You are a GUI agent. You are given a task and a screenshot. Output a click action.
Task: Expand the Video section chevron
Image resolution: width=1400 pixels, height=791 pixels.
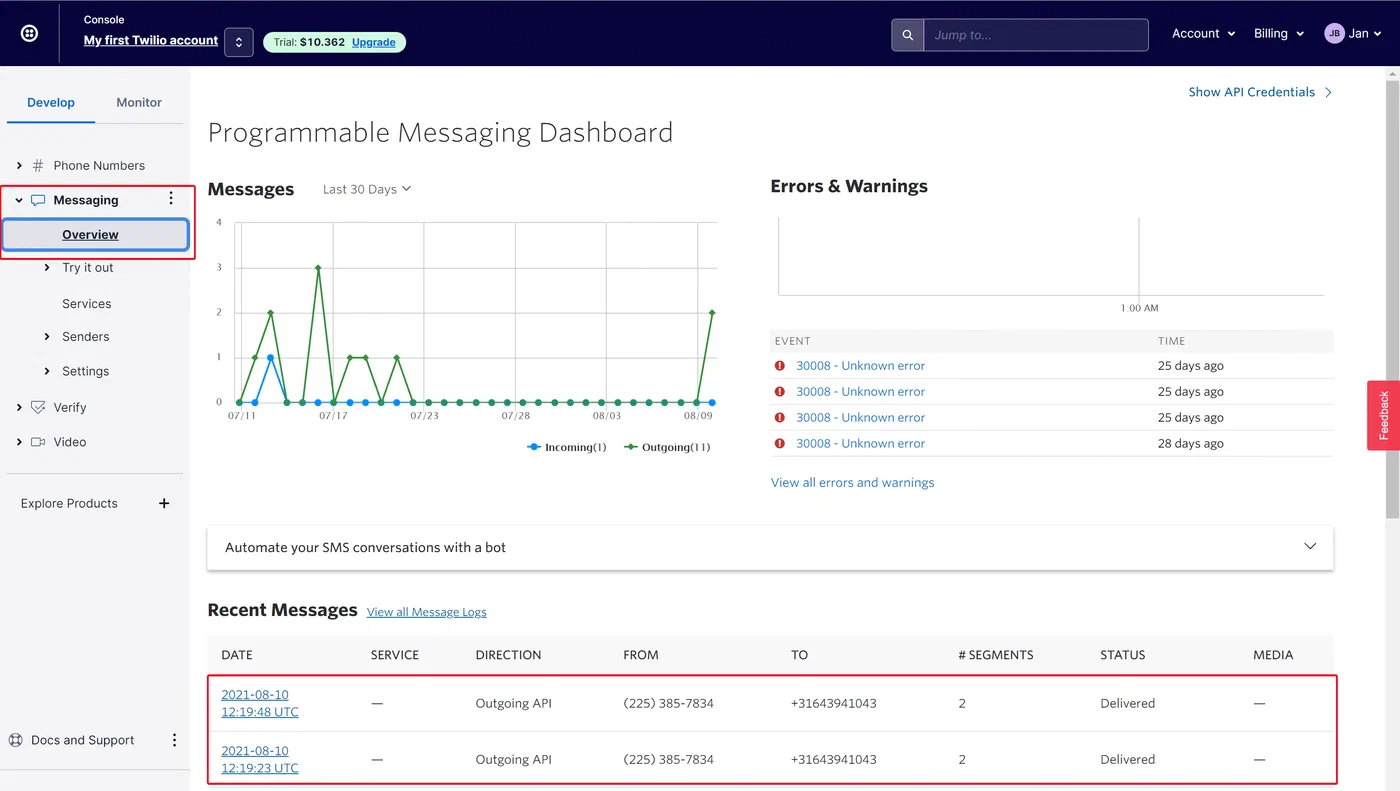pos(19,441)
